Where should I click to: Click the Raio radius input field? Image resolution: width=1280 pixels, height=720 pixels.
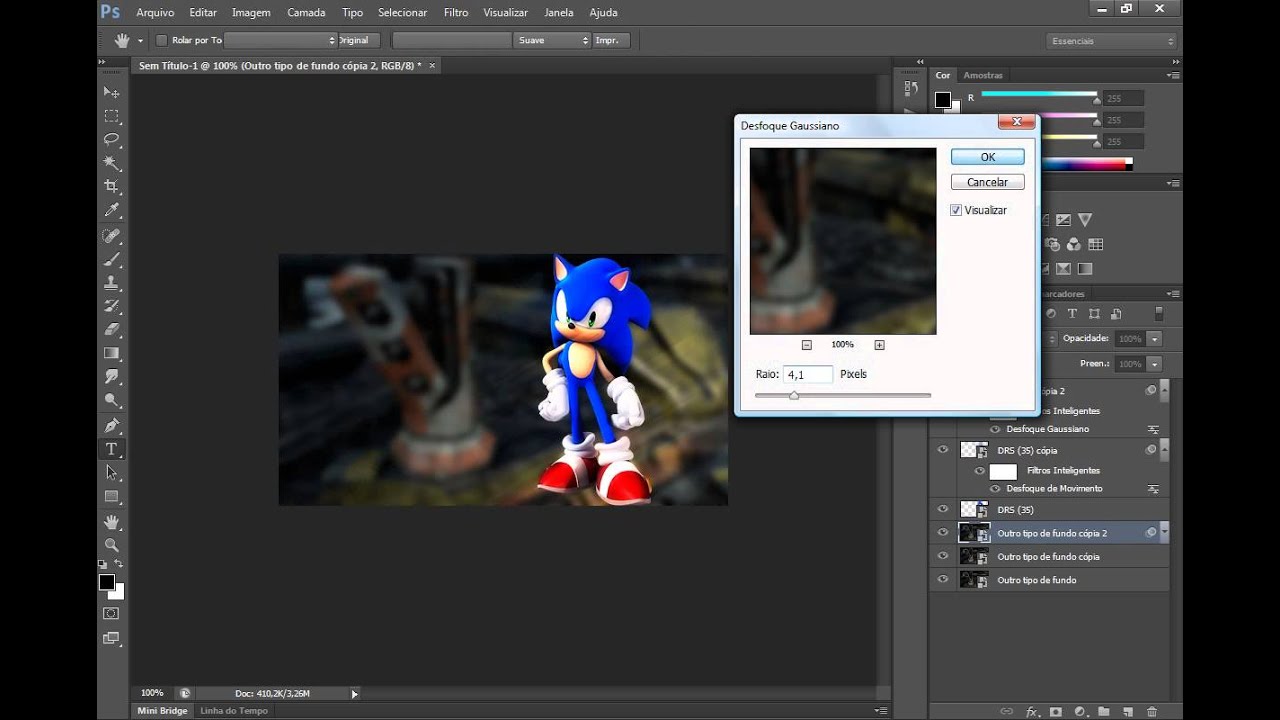(807, 374)
